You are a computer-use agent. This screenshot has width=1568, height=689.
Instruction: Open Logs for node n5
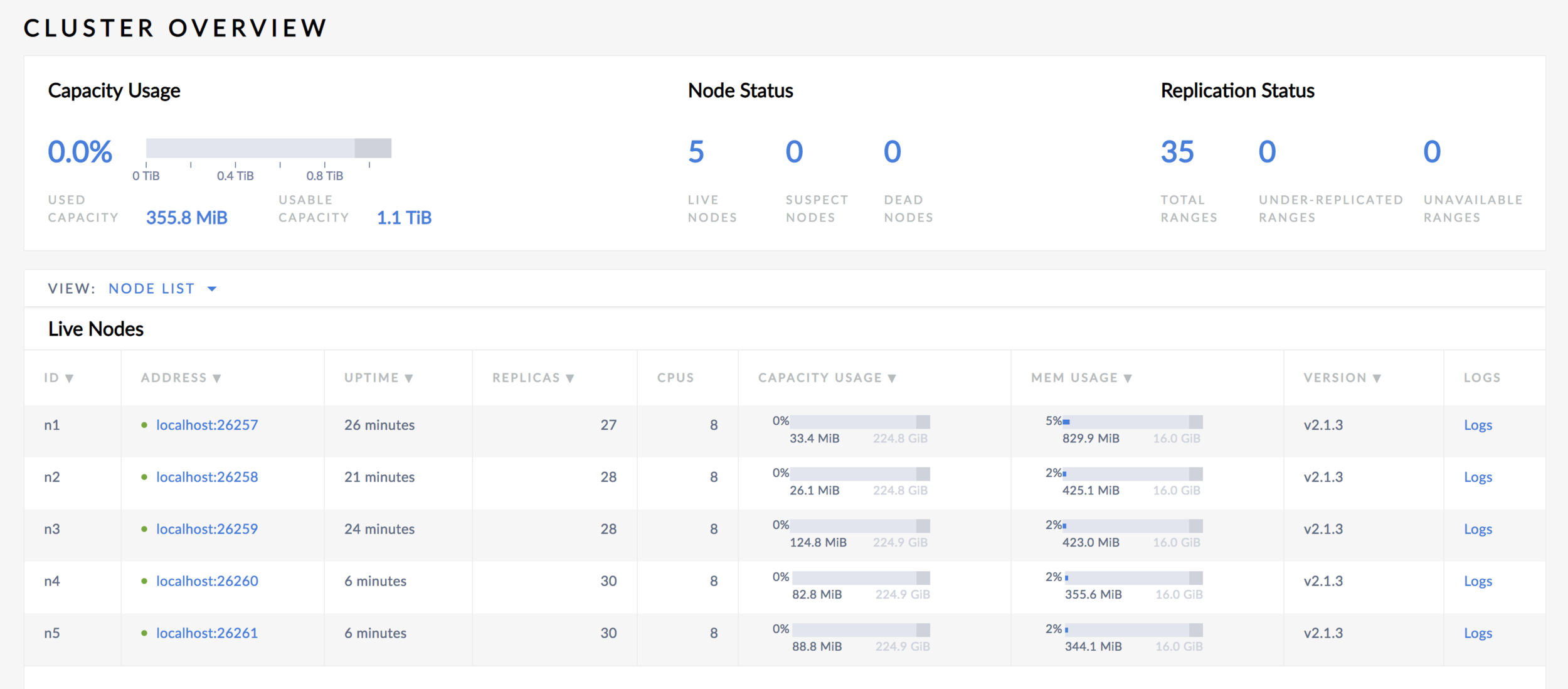point(1478,634)
